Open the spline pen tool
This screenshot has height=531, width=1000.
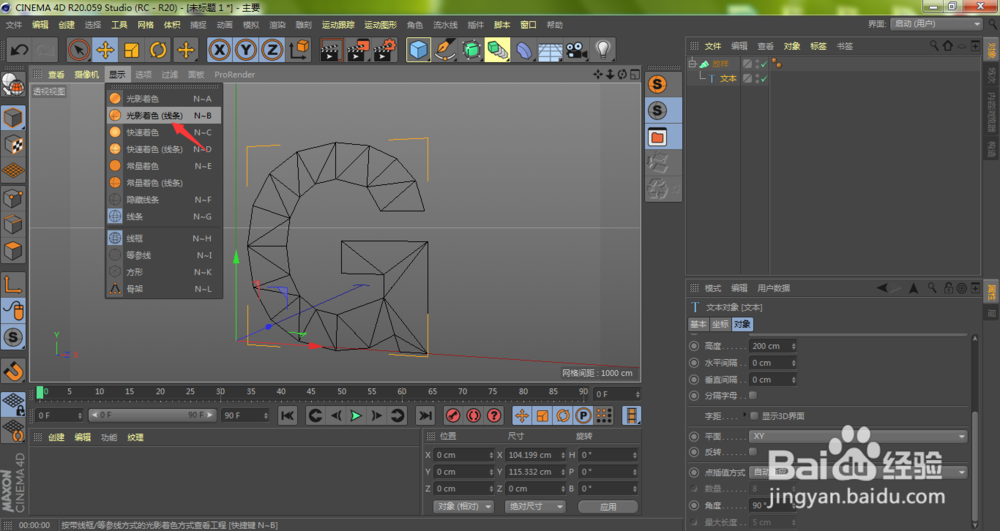(x=445, y=50)
